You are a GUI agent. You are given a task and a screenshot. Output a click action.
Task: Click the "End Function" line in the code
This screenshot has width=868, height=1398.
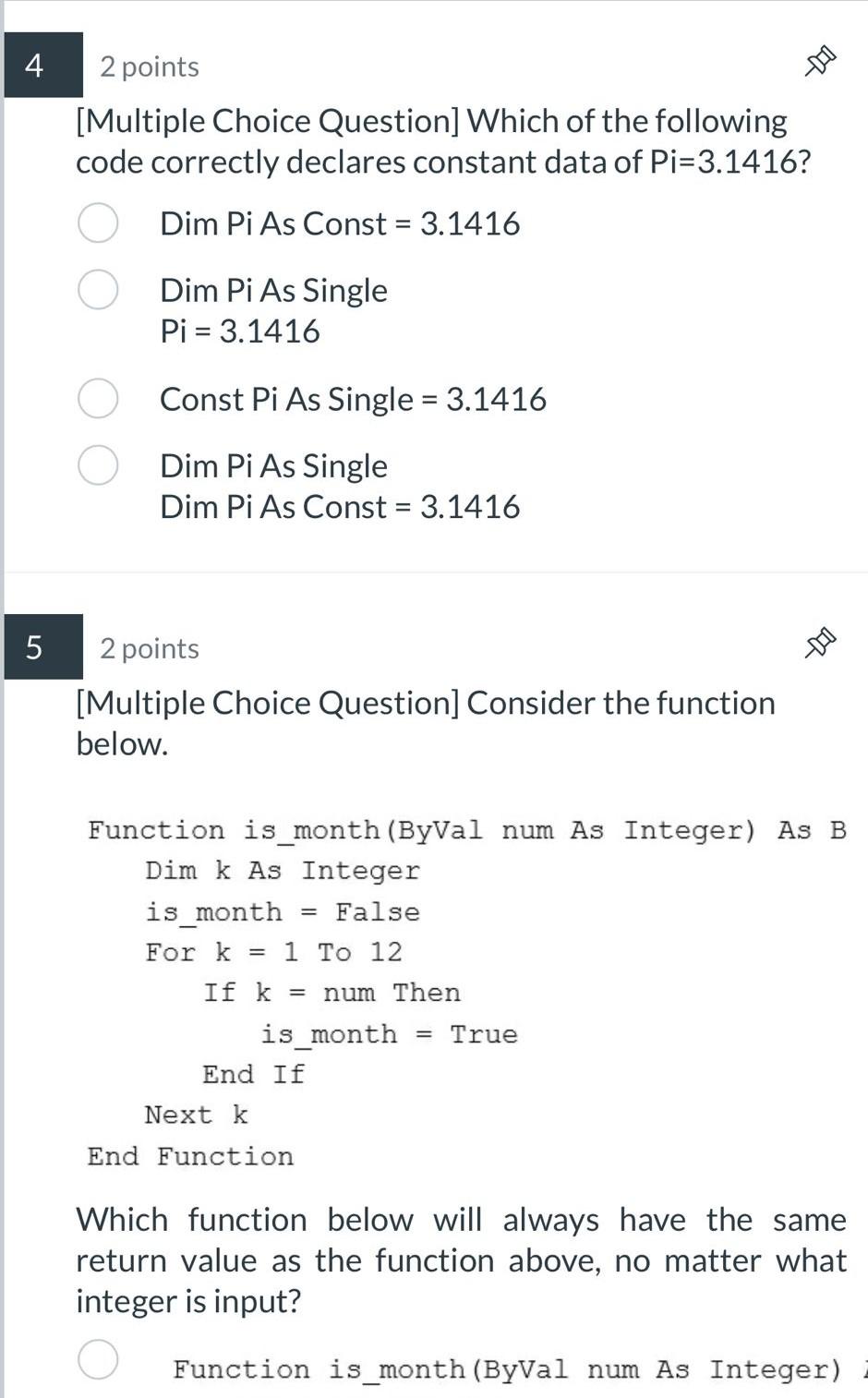[188, 1155]
